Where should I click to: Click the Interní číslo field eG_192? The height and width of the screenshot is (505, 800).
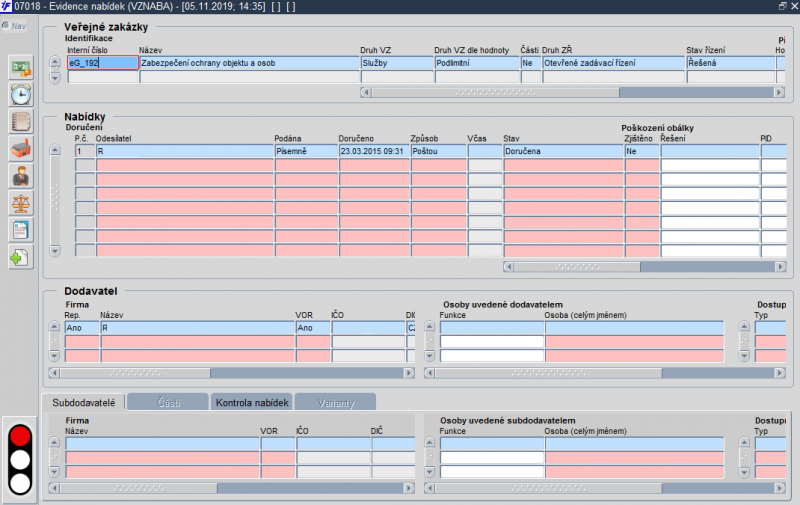tap(102, 63)
